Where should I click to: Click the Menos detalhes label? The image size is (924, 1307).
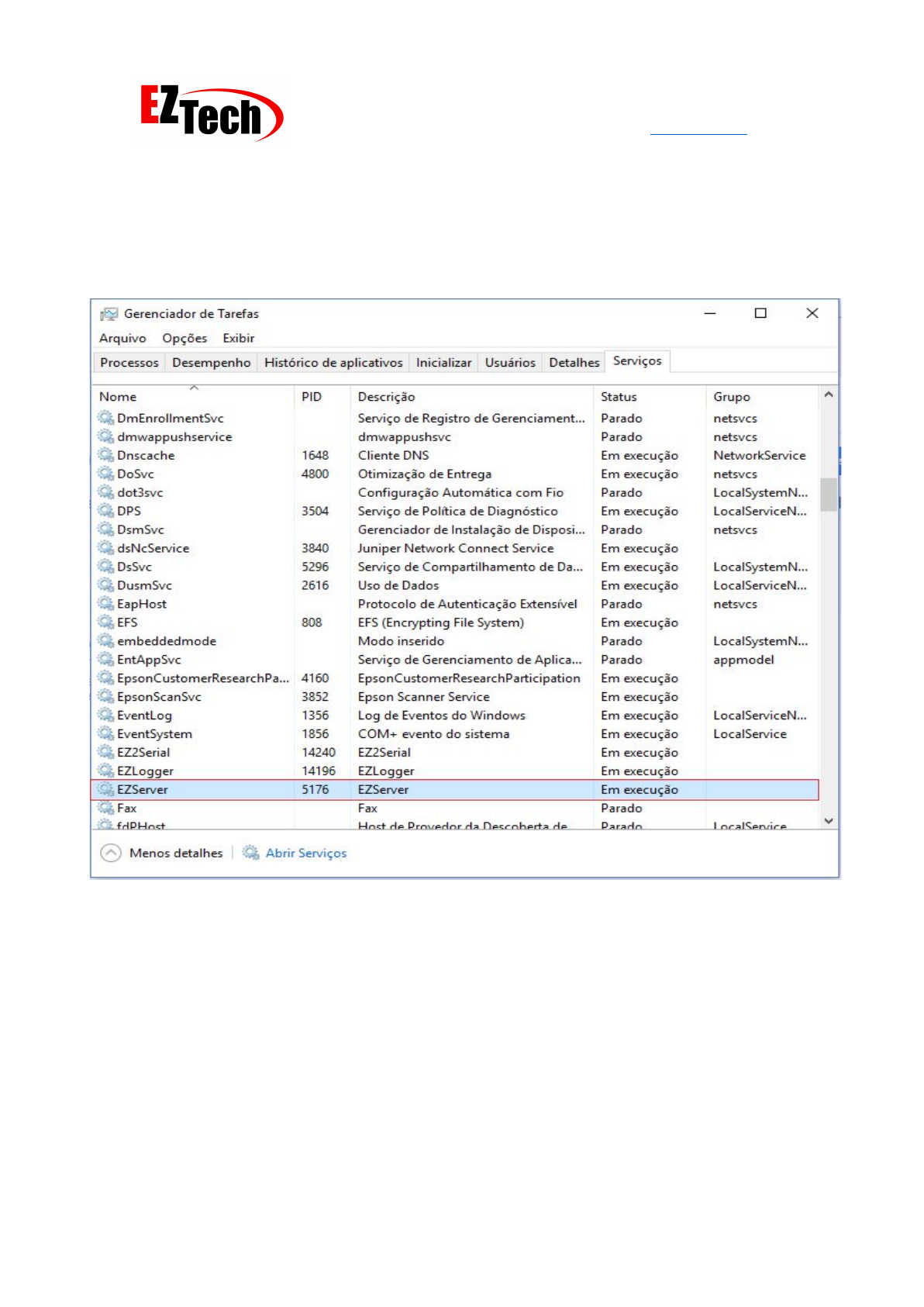(x=176, y=853)
